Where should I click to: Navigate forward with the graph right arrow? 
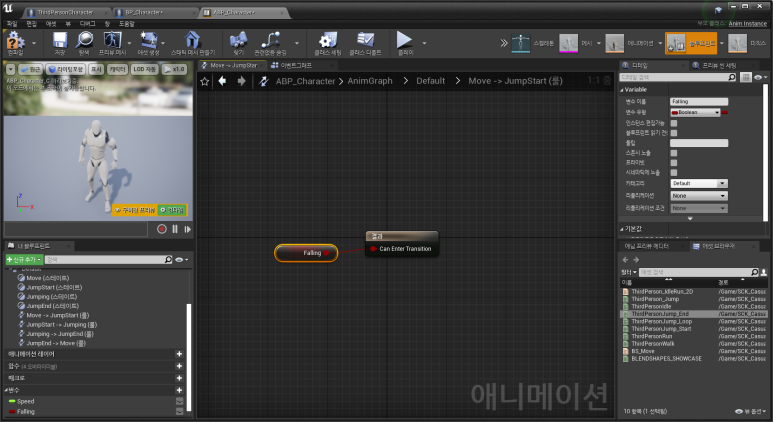pos(241,81)
